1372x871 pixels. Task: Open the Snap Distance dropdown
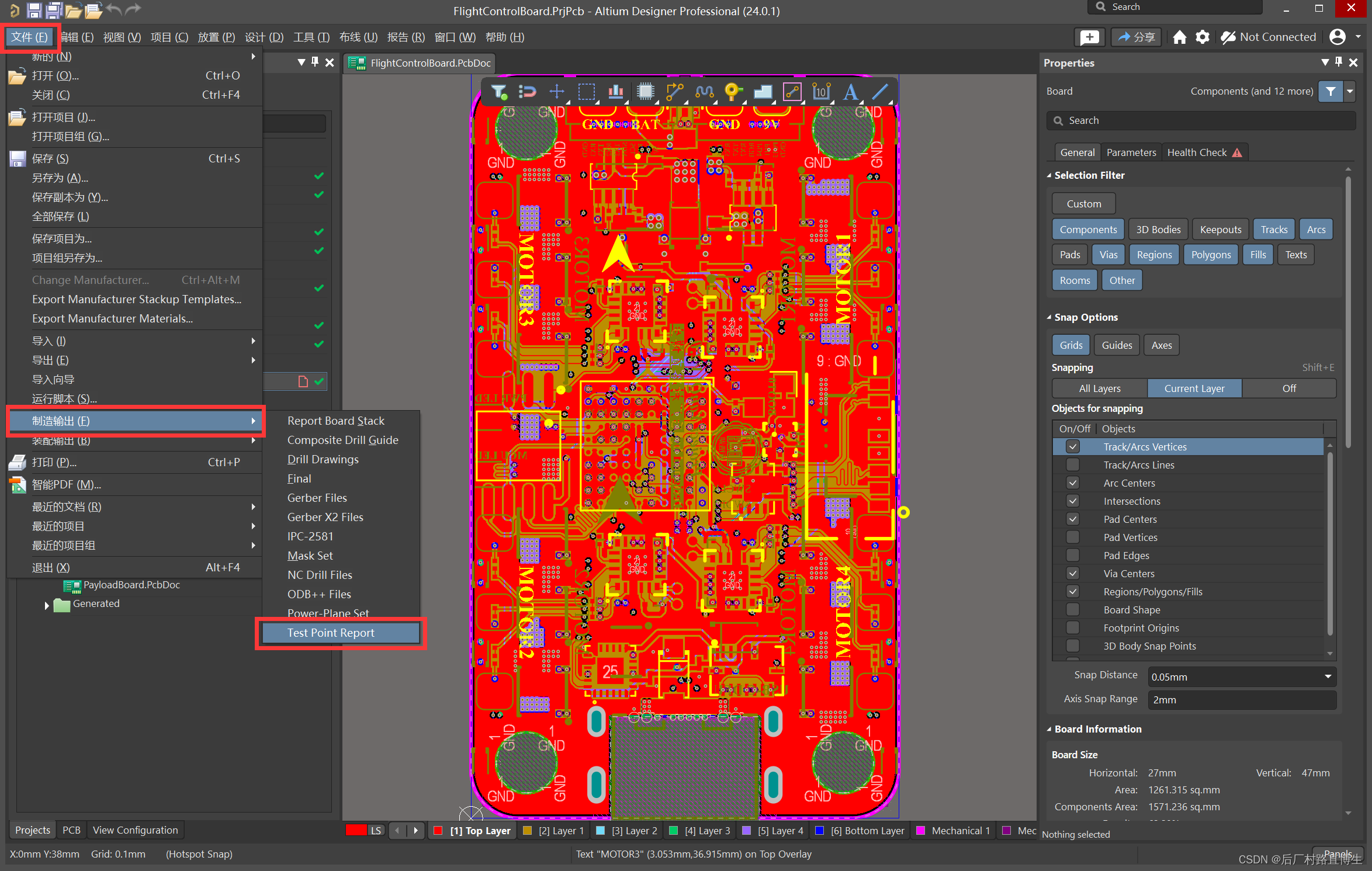pos(1328,677)
